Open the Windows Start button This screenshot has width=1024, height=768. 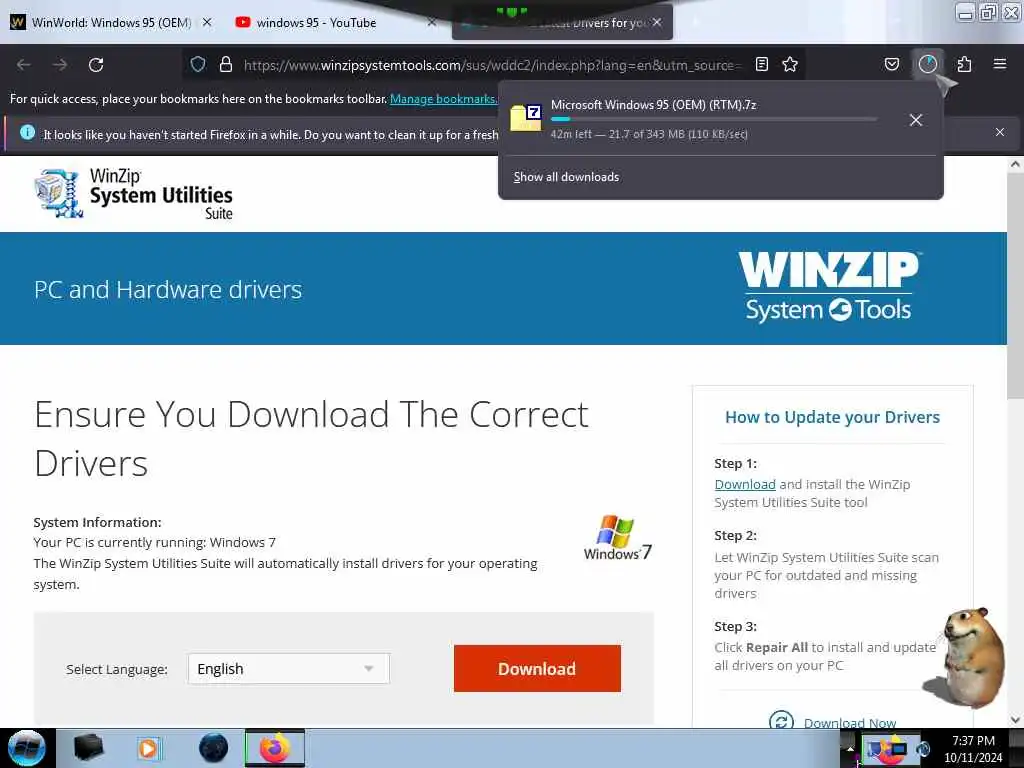click(27, 748)
